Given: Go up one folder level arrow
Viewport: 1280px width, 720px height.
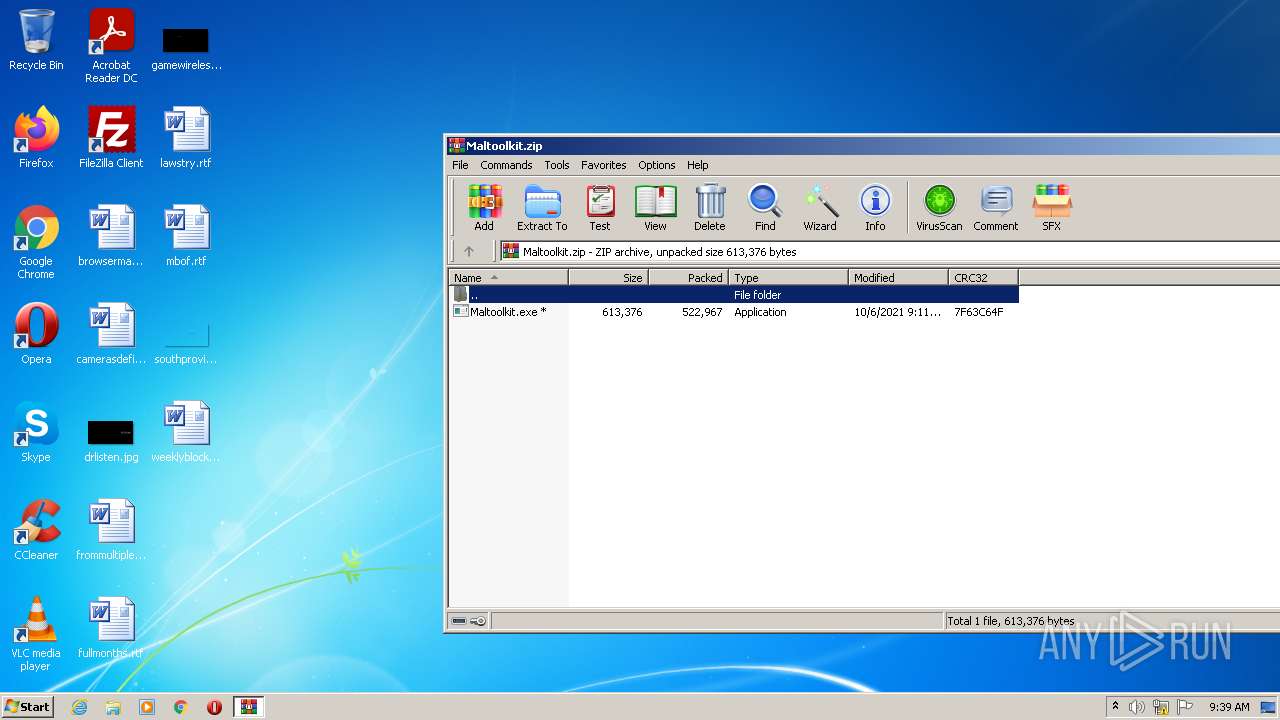Looking at the screenshot, I should (x=468, y=252).
